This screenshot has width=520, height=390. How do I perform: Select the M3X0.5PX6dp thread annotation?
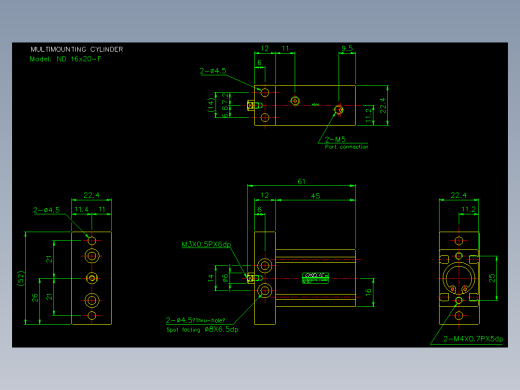point(206,244)
